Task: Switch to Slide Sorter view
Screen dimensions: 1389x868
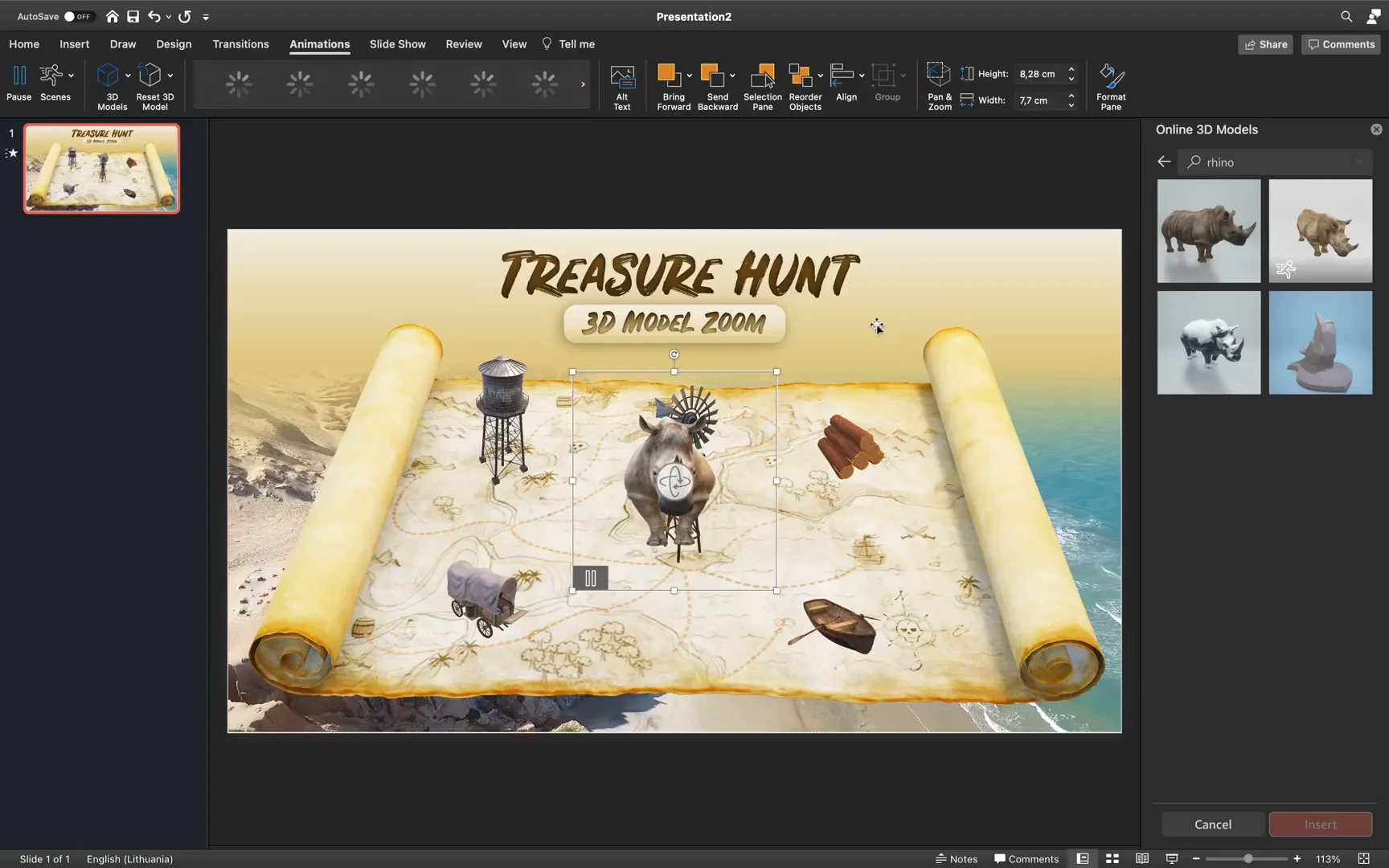Action: point(1112,858)
